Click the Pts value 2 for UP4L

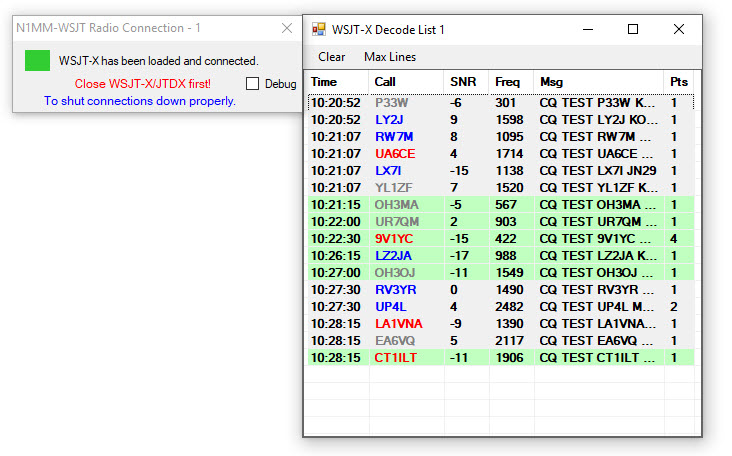tap(674, 307)
